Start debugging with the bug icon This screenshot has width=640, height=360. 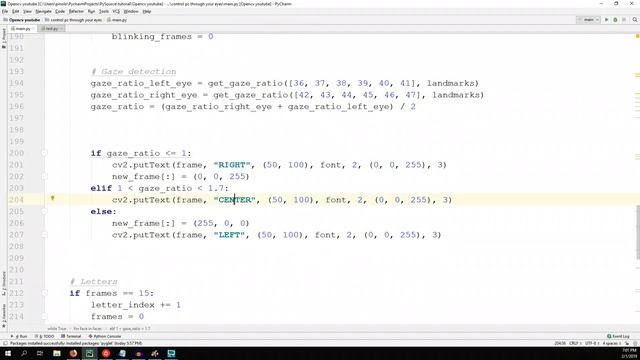(x=615, y=20)
